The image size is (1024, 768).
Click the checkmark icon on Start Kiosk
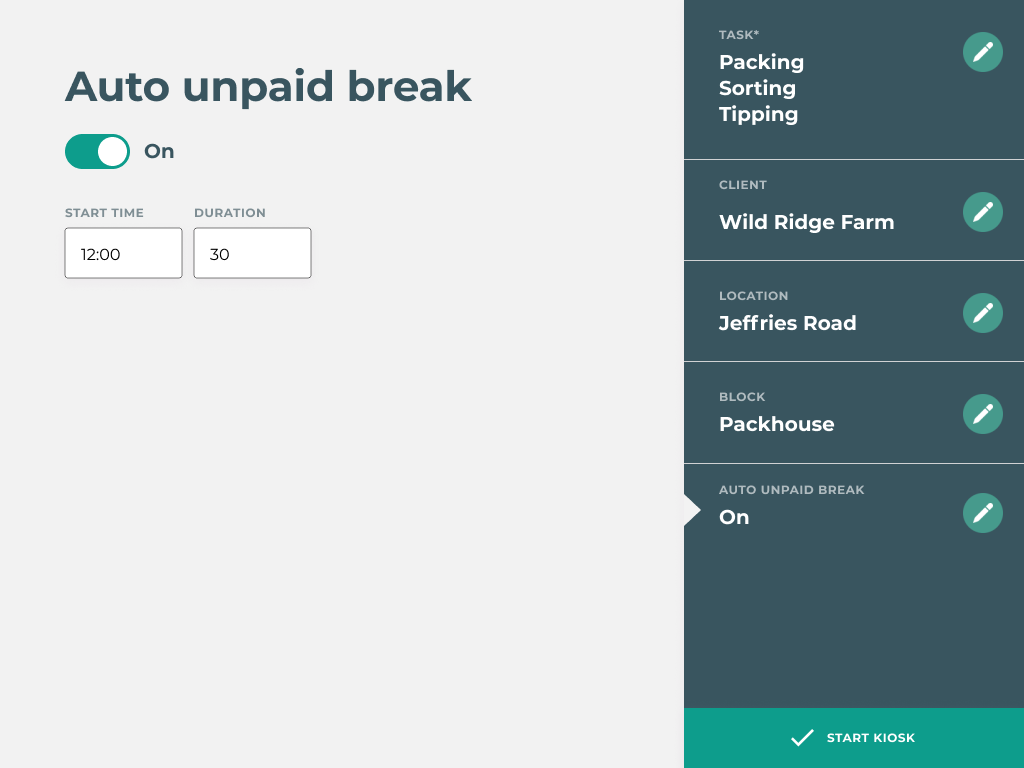pyautogui.click(x=802, y=738)
